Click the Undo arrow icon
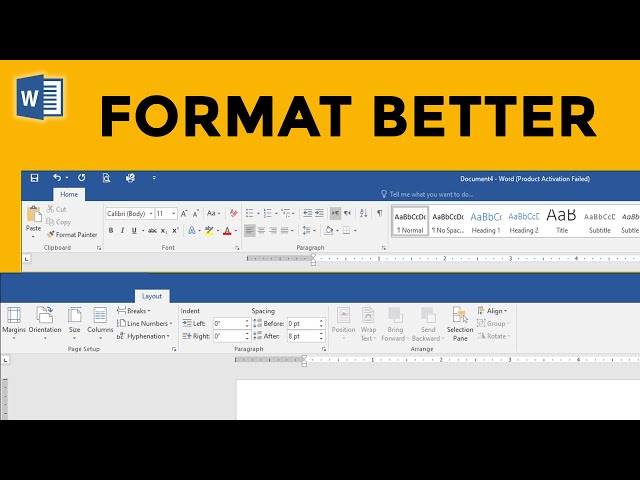 click(57, 178)
